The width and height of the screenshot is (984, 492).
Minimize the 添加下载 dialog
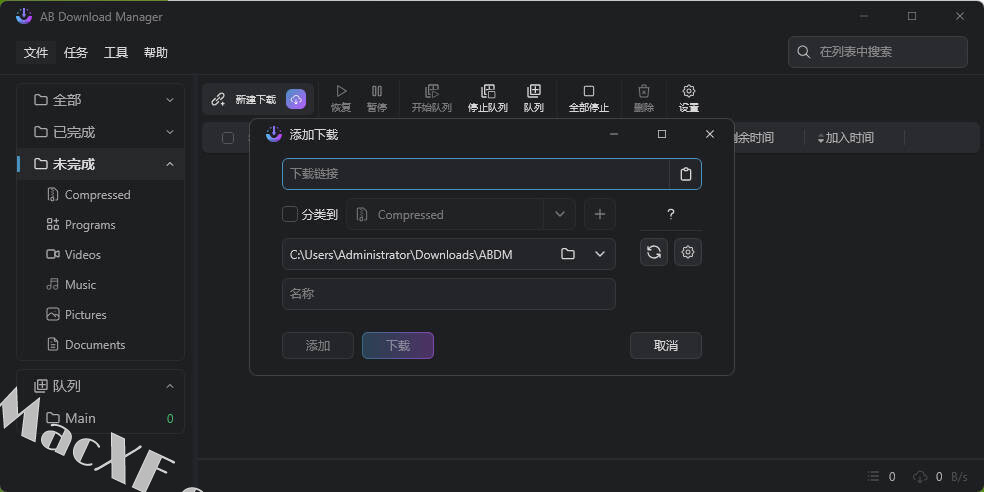coord(614,134)
